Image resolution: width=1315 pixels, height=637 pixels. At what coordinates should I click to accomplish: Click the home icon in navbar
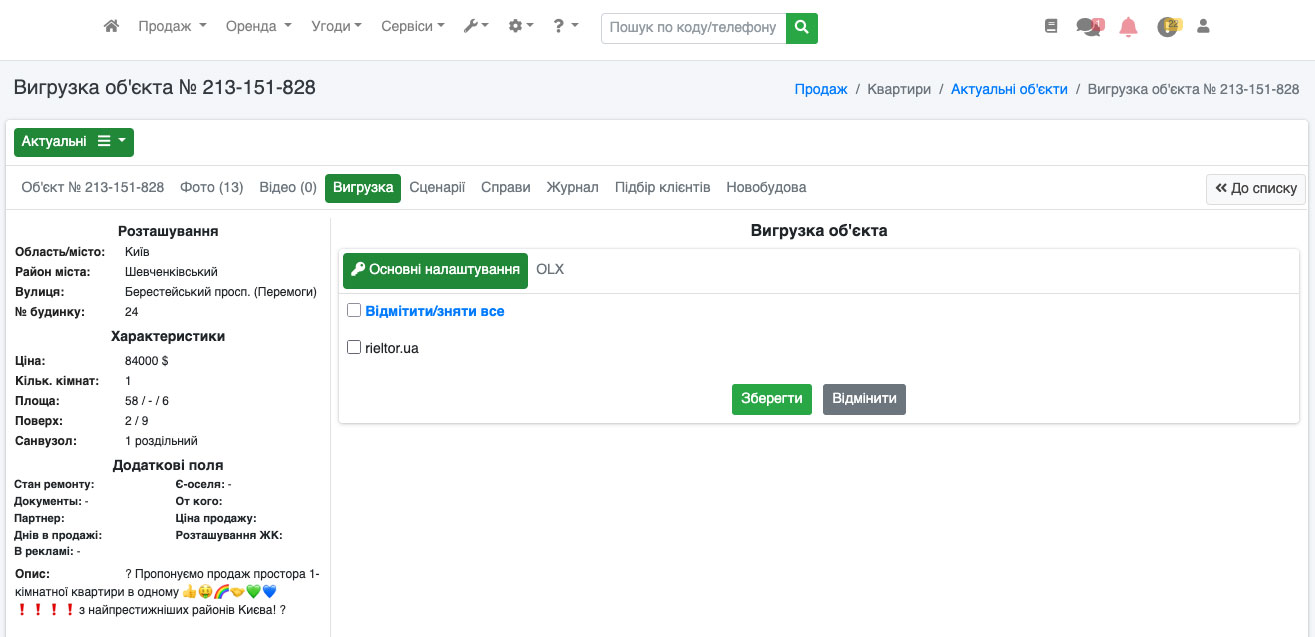112,27
